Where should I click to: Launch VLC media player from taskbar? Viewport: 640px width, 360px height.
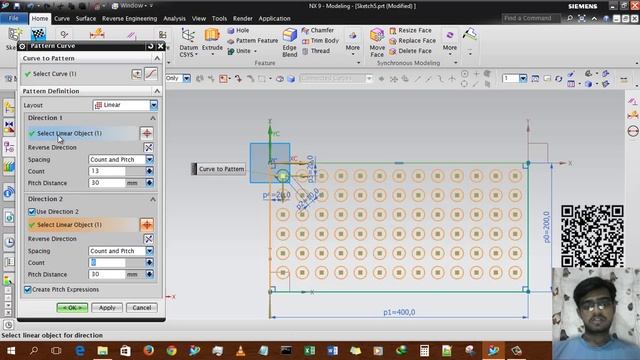click(240, 351)
